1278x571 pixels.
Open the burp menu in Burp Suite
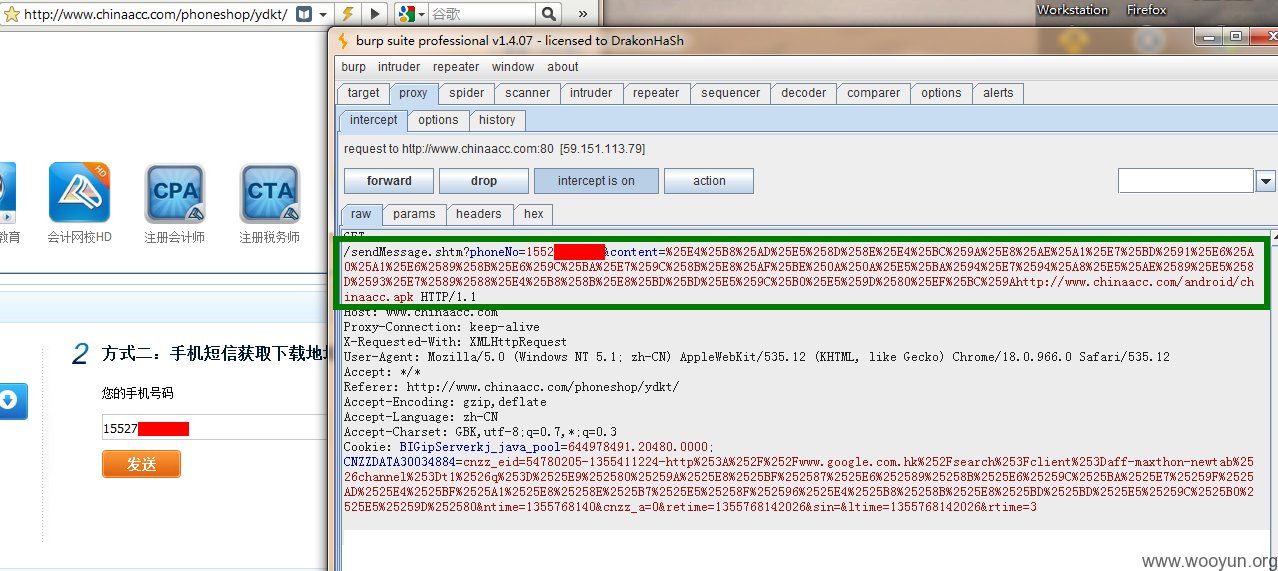354,67
